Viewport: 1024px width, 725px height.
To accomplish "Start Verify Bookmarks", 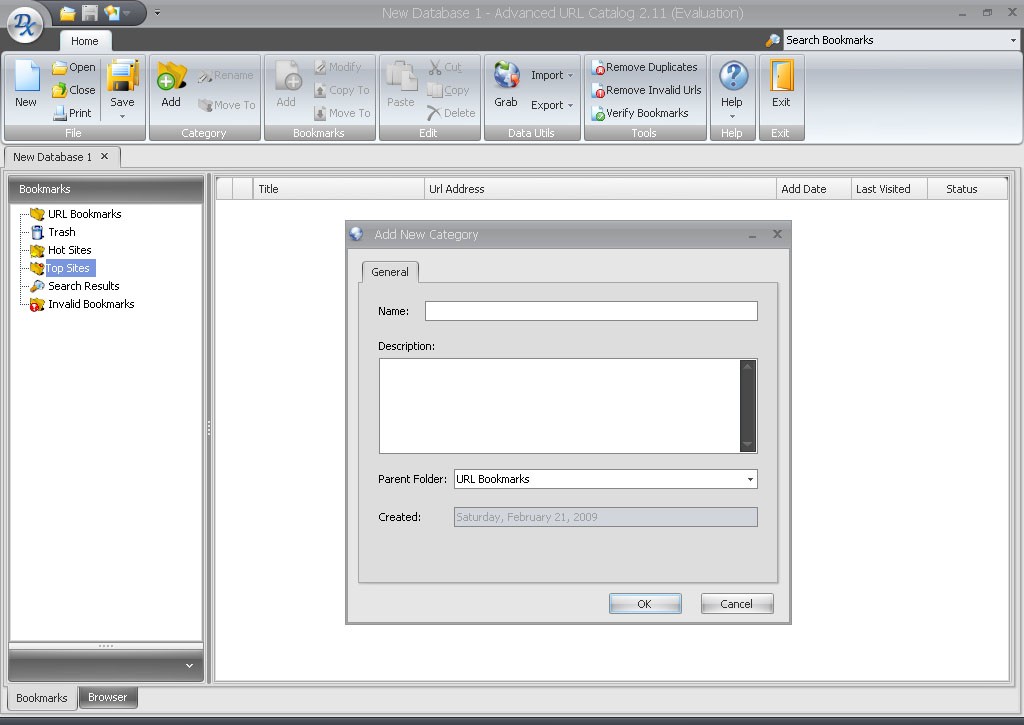I will (643, 113).
